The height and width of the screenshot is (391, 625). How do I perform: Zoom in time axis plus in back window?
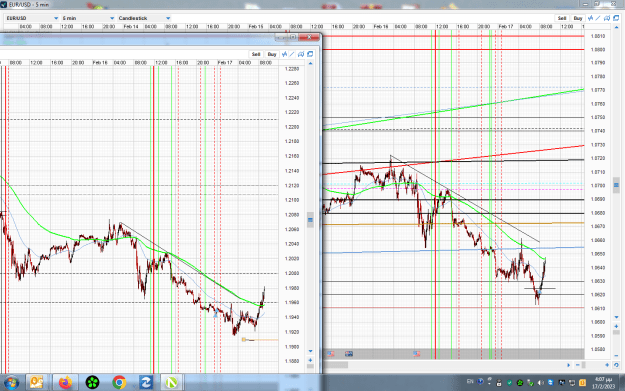(x=607, y=365)
